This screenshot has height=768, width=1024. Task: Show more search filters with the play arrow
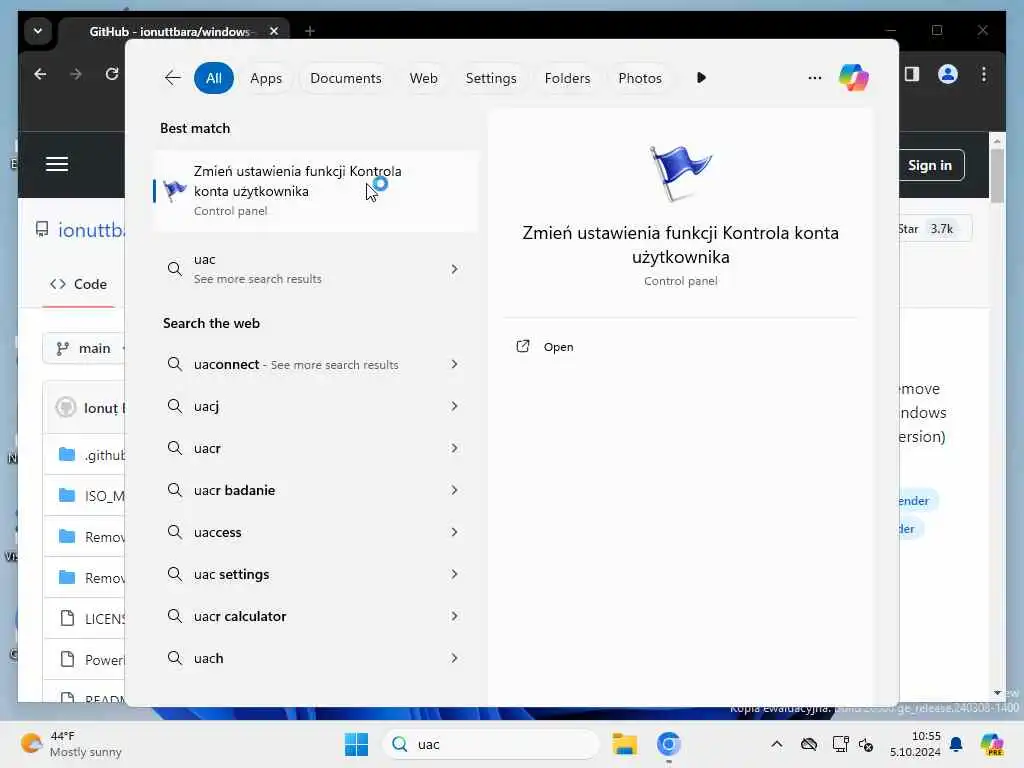pos(701,78)
